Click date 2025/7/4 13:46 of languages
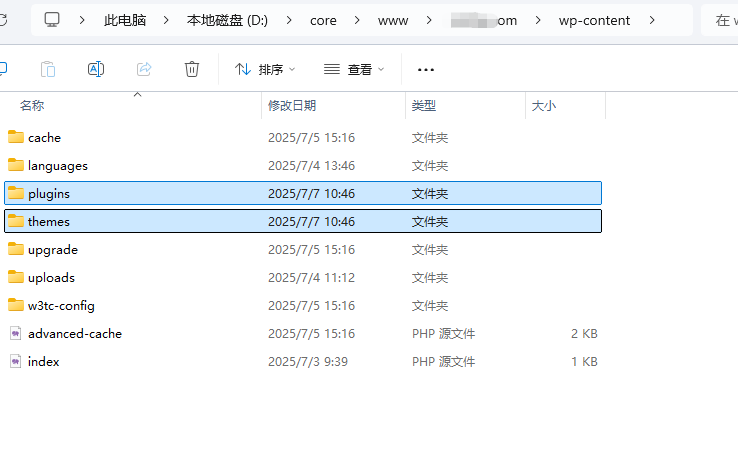Image resolution: width=738 pixels, height=449 pixels. (312, 166)
